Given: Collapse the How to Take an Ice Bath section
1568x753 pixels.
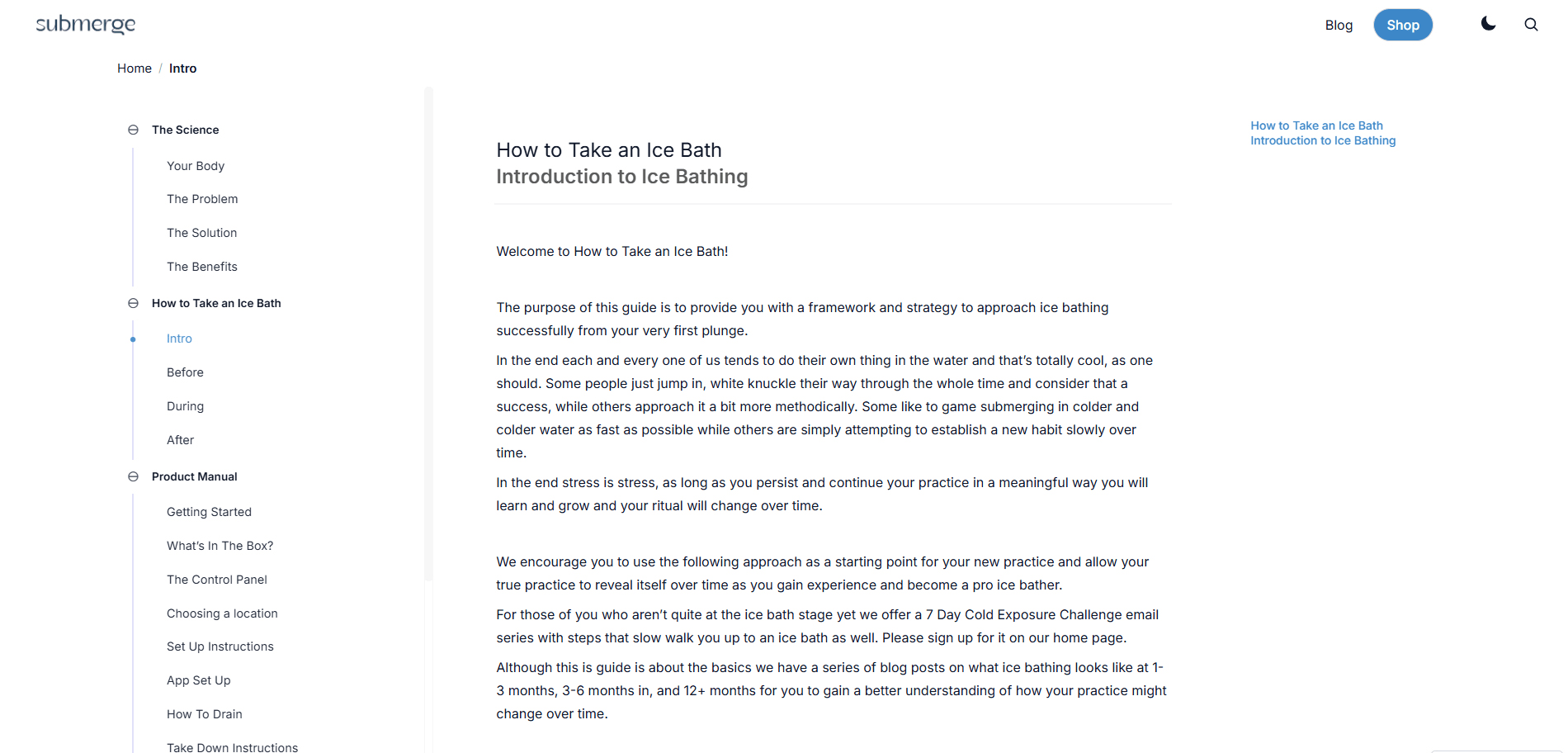Looking at the screenshot, I should [133, 303].
